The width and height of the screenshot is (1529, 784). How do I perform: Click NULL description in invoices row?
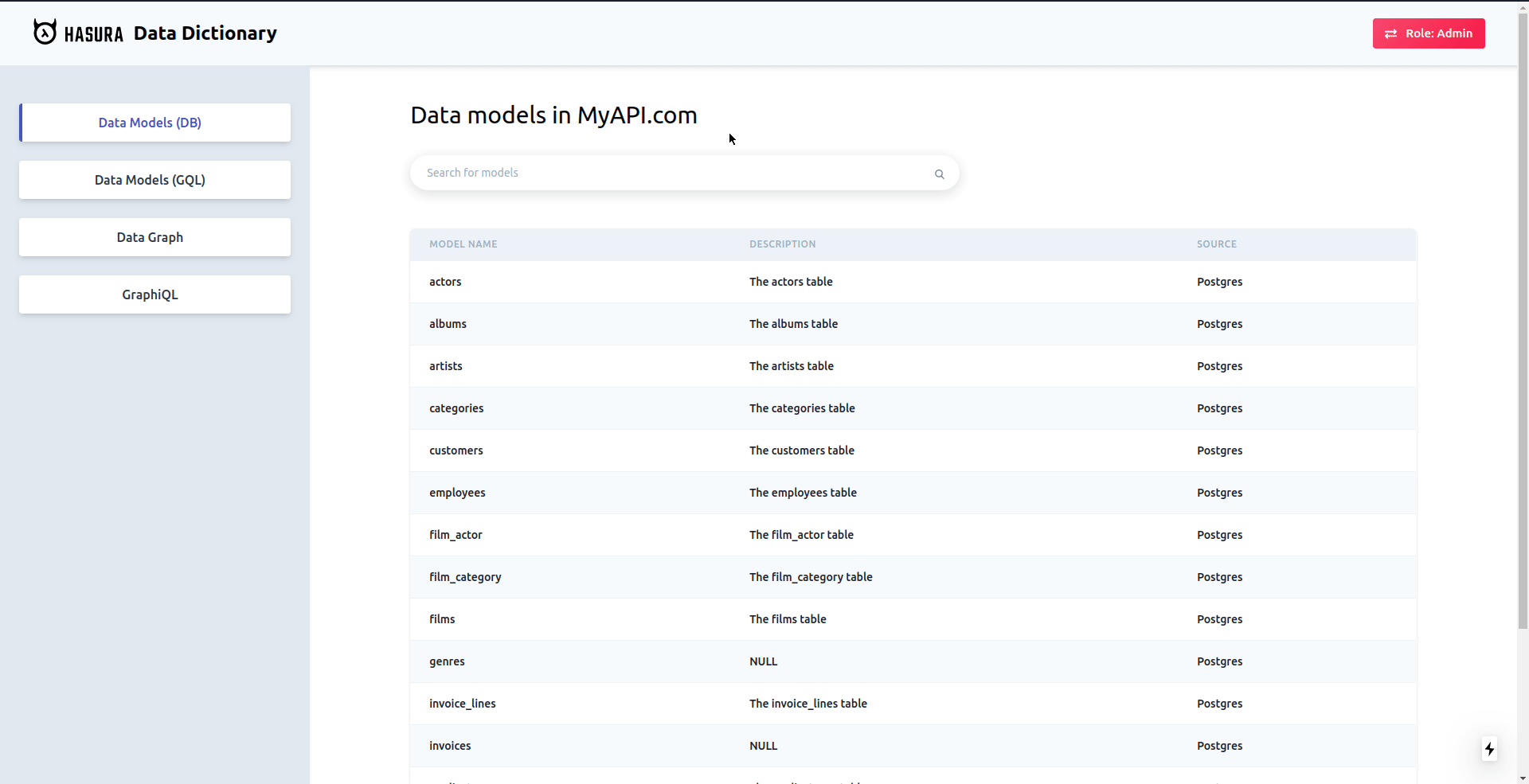[x=763, y=746]
